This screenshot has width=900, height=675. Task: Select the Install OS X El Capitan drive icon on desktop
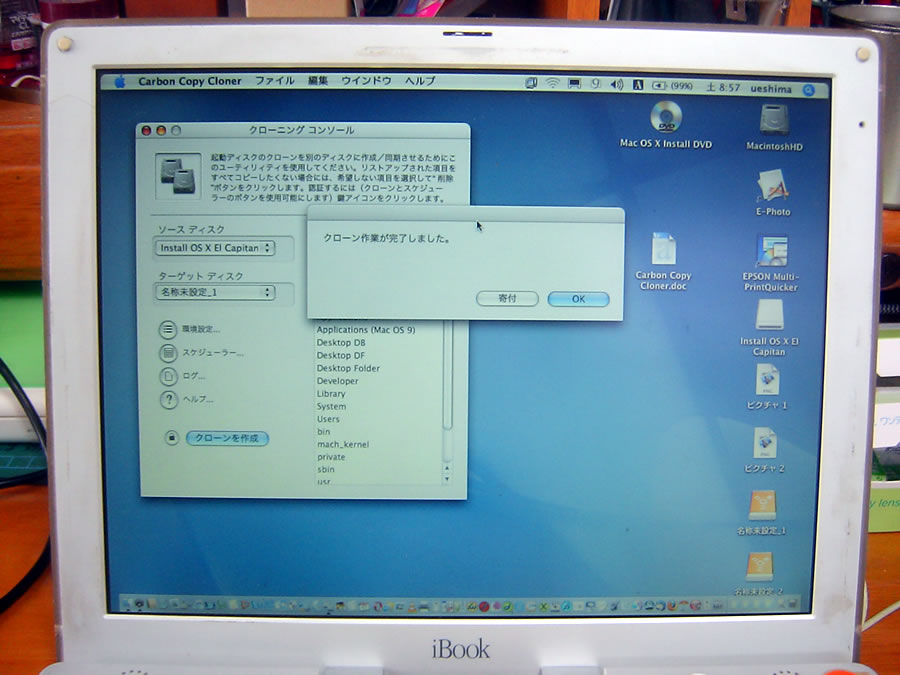pos(769,315)
